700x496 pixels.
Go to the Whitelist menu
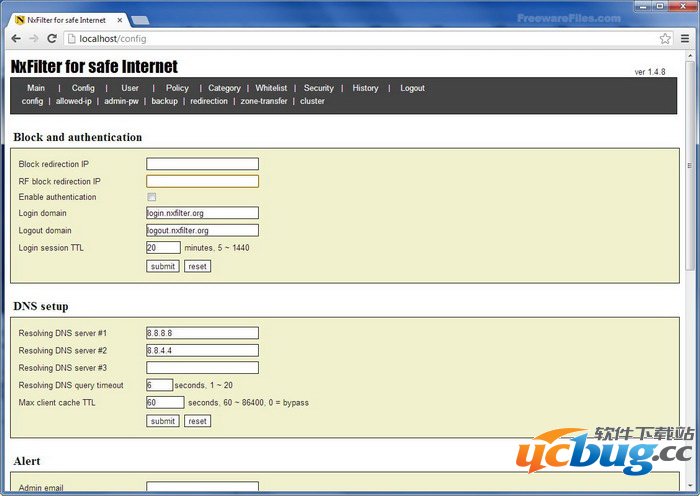271,88
